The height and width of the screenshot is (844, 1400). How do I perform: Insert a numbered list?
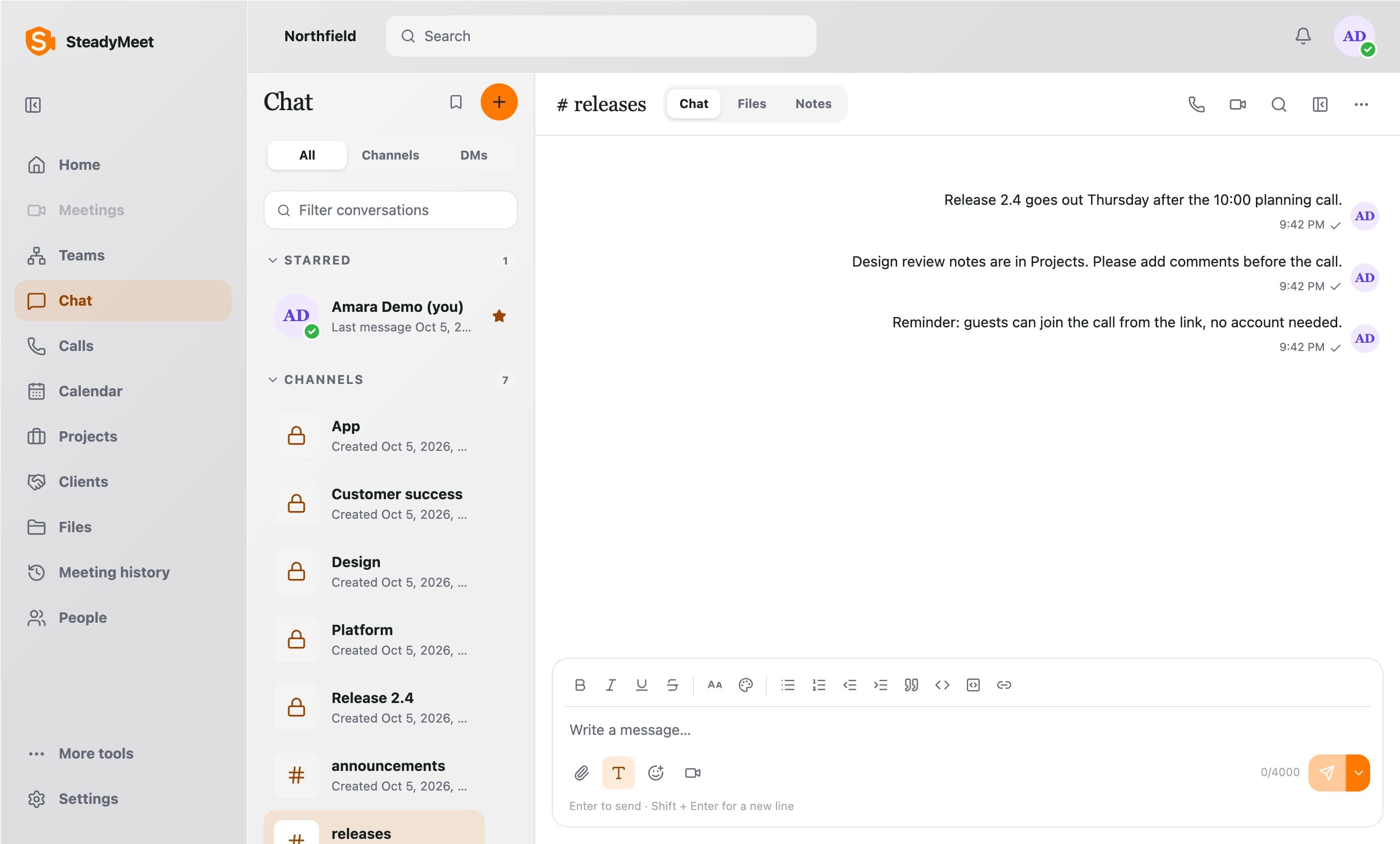tap(819, 685)
